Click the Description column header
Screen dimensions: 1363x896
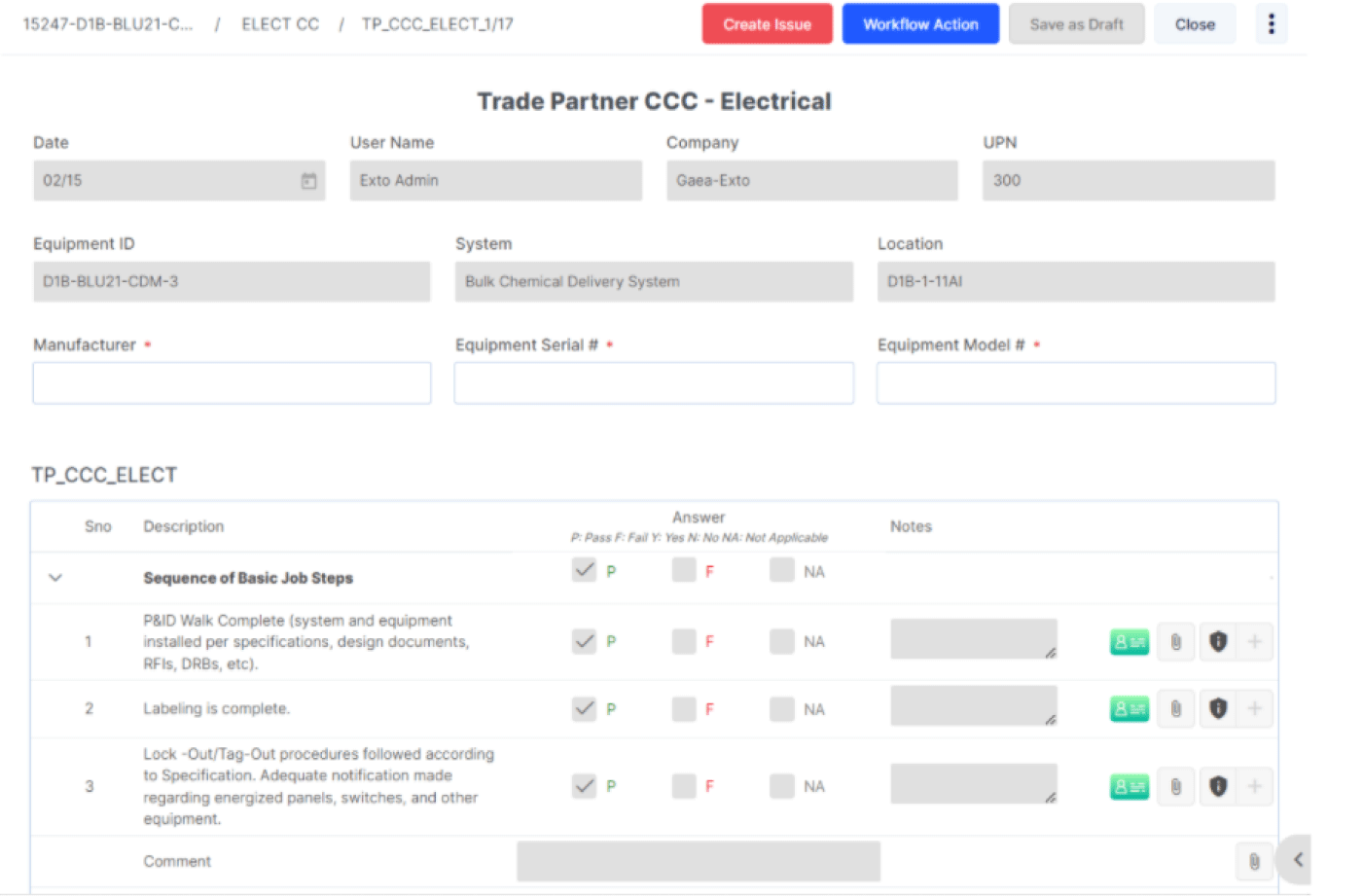[184, 526]
